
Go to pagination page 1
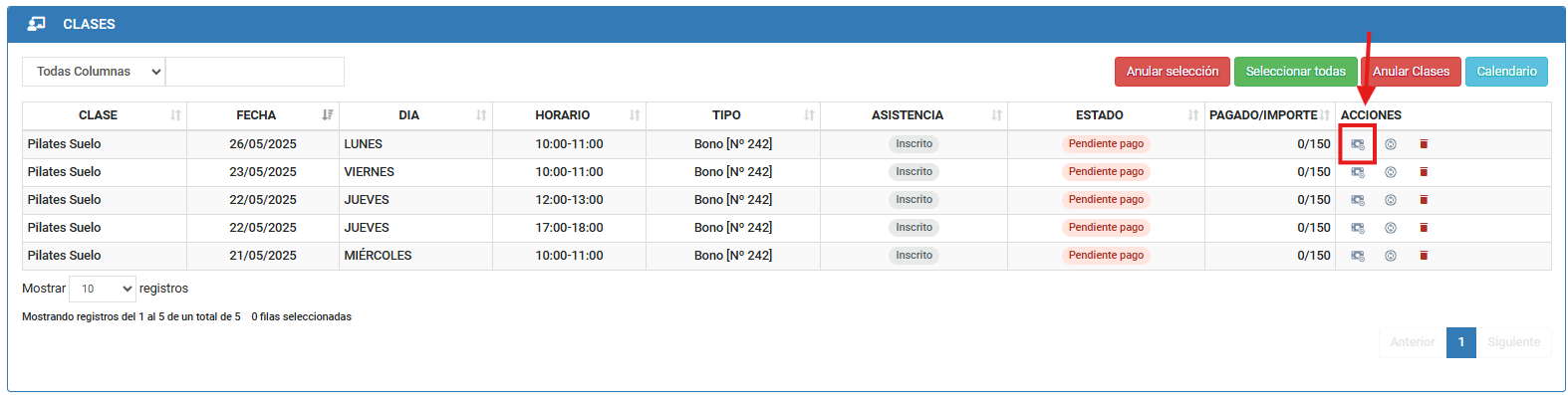1461,342
